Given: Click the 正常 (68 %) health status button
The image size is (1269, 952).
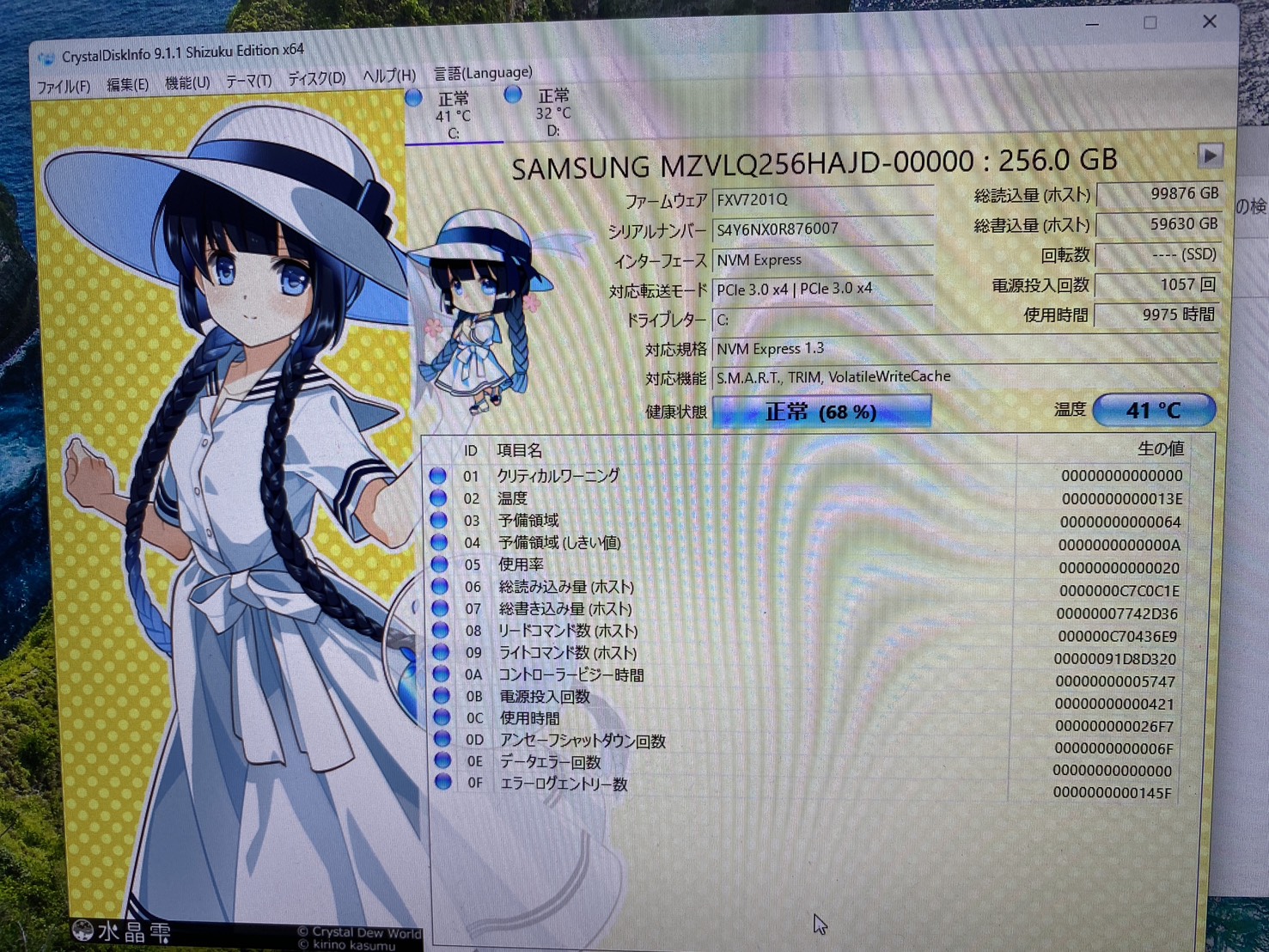Looking at the screenshot, I should pos(821,412).
